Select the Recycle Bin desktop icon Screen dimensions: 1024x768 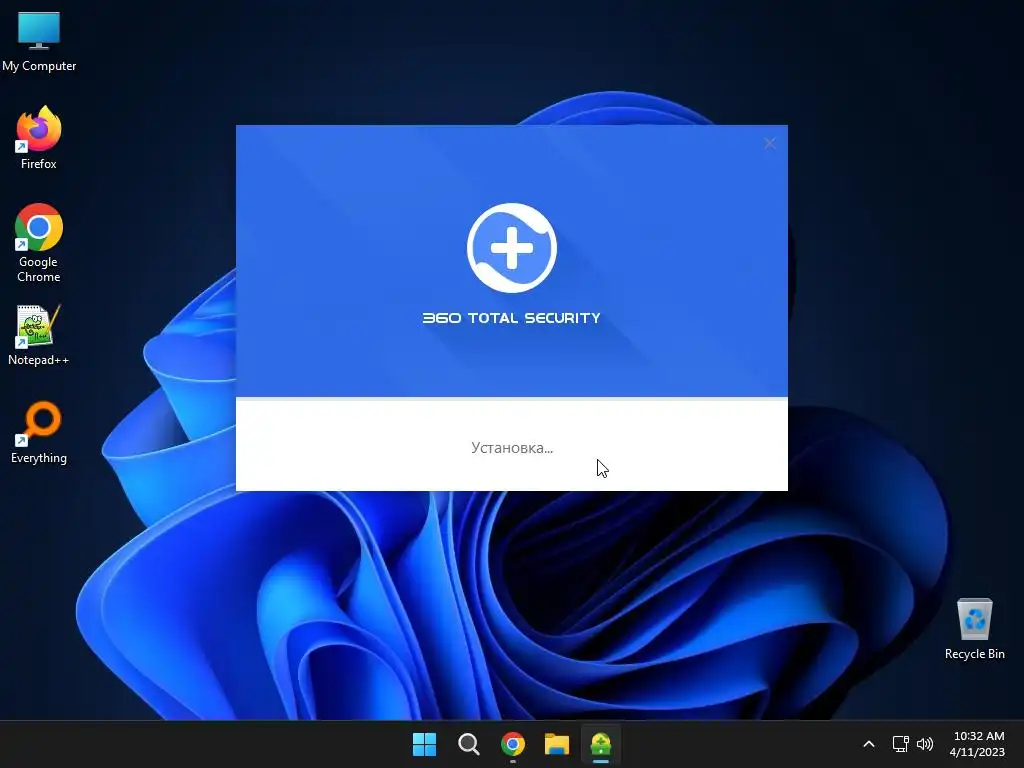[974, 629]
